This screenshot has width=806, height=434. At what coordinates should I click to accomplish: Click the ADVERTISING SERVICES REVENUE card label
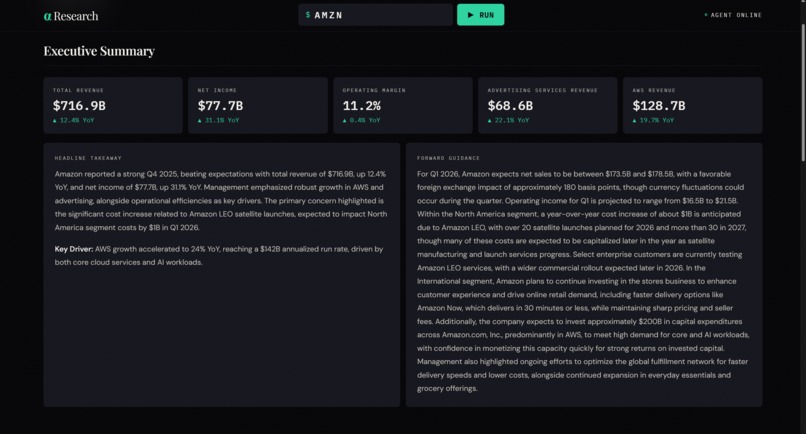[543, 91]
